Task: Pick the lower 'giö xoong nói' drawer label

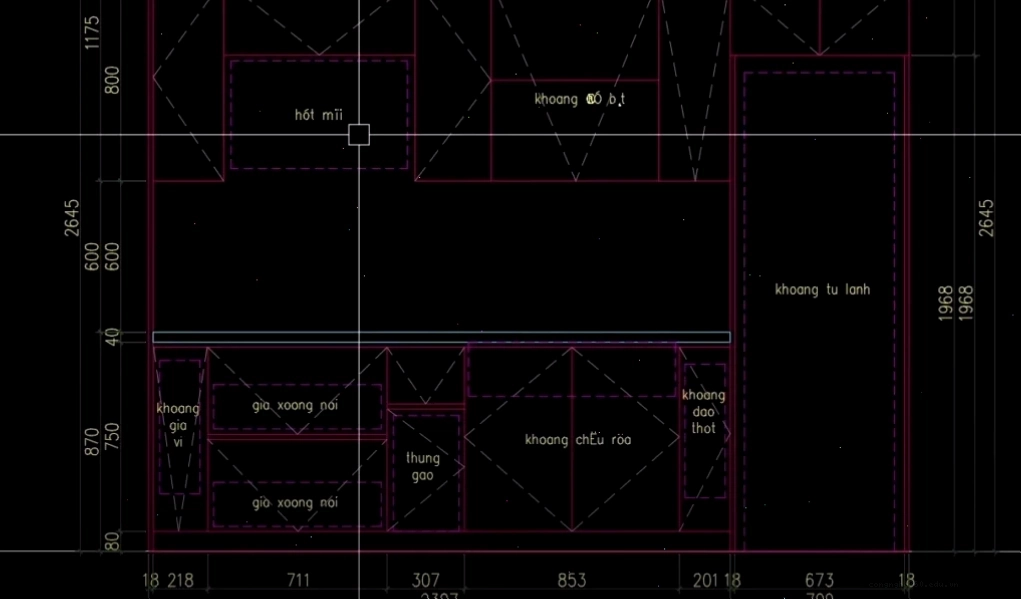Action: (x=295, y=503)
